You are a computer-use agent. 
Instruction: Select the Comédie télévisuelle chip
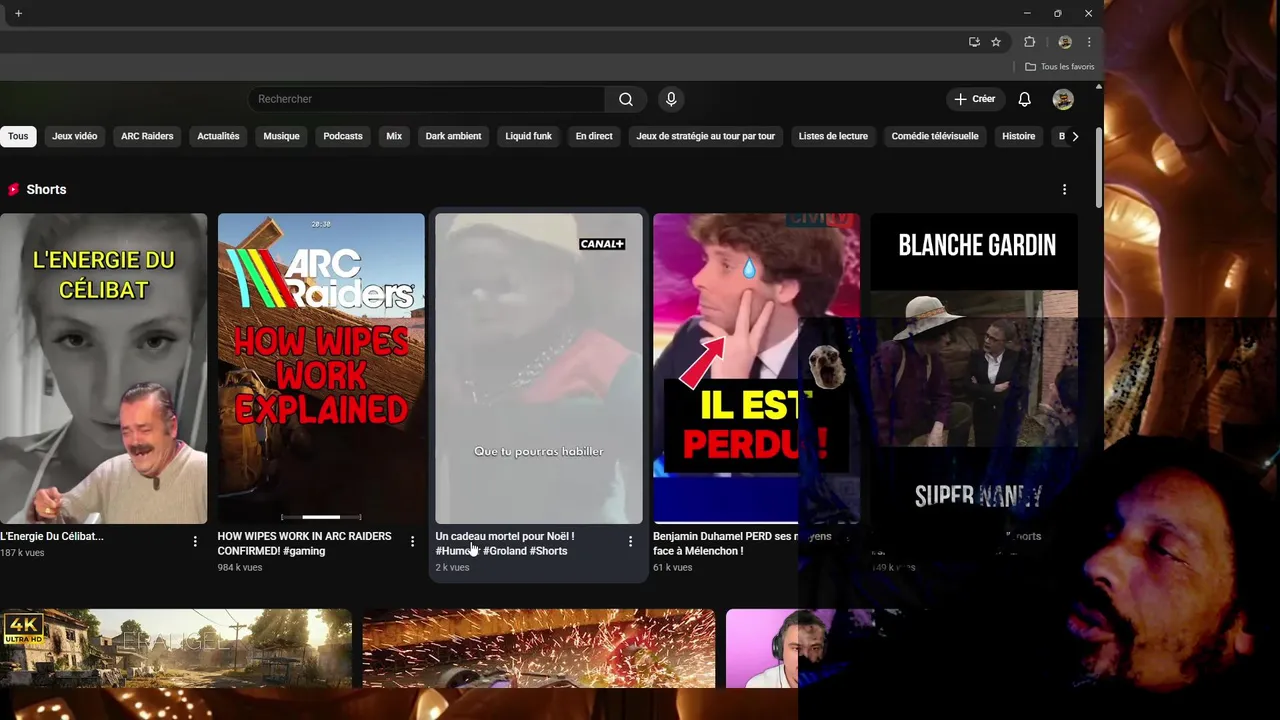935,136
